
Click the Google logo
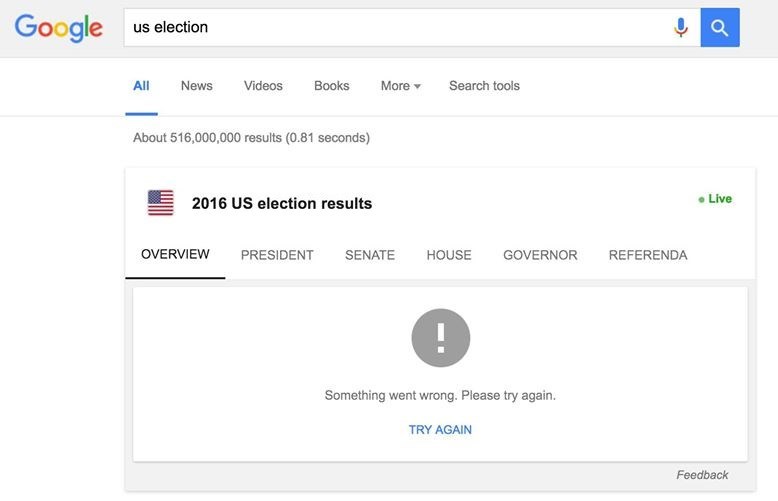click(59, 28)
